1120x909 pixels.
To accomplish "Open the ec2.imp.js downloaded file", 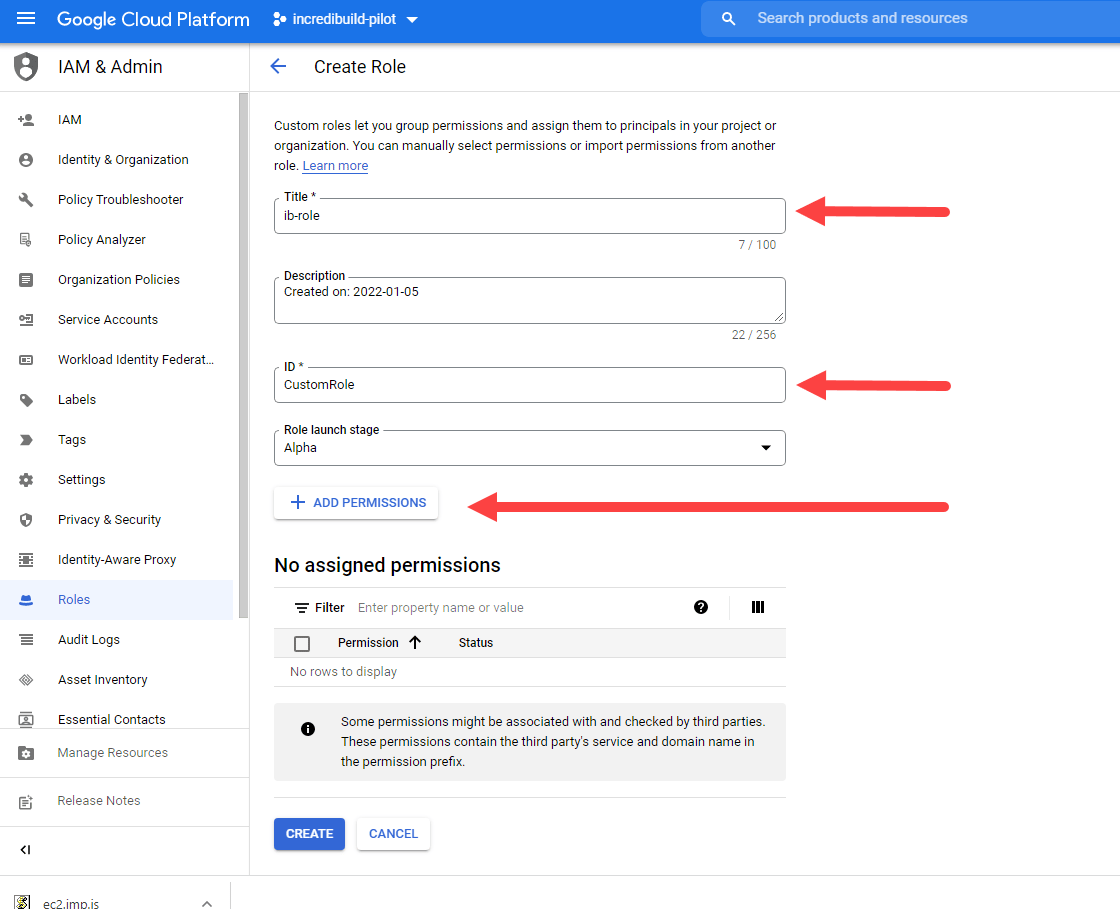I will click(71, 903).
